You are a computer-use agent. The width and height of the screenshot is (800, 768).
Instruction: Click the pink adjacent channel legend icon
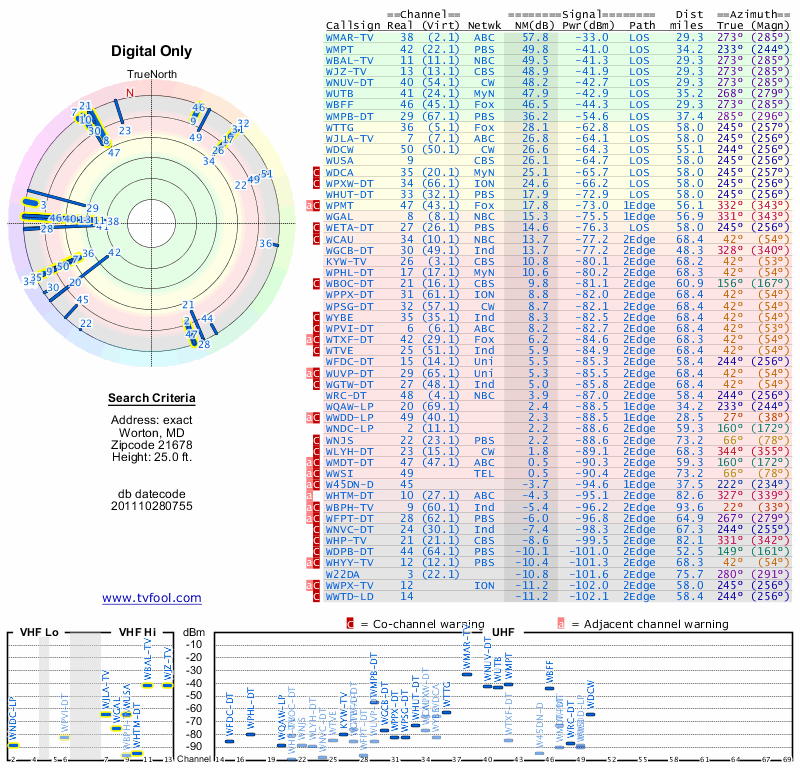[561, 624]
